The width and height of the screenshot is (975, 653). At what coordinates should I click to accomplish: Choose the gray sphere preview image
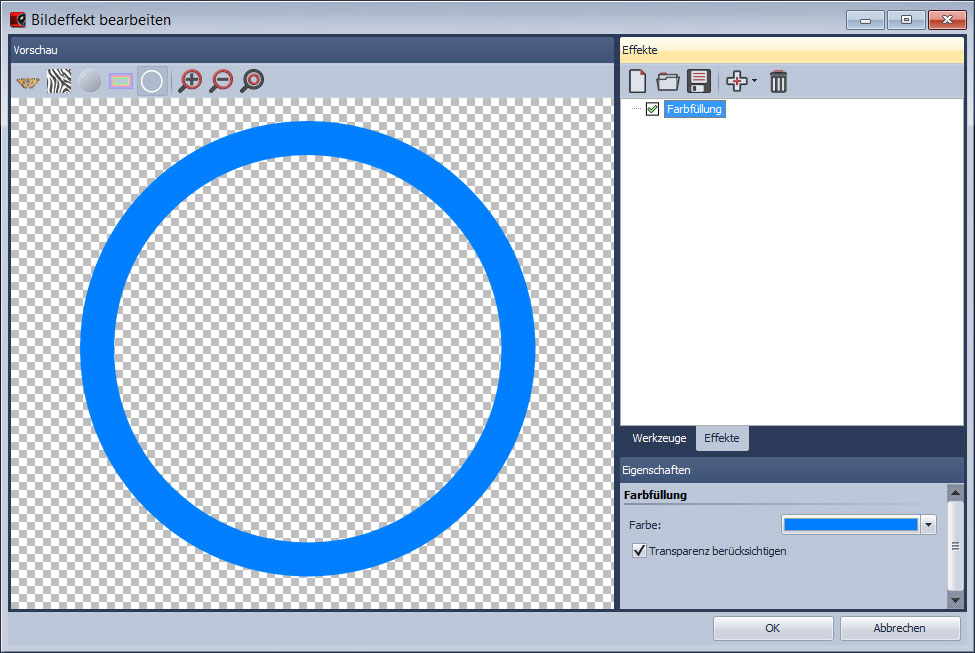pyautogui.click(x=90, y=82)
